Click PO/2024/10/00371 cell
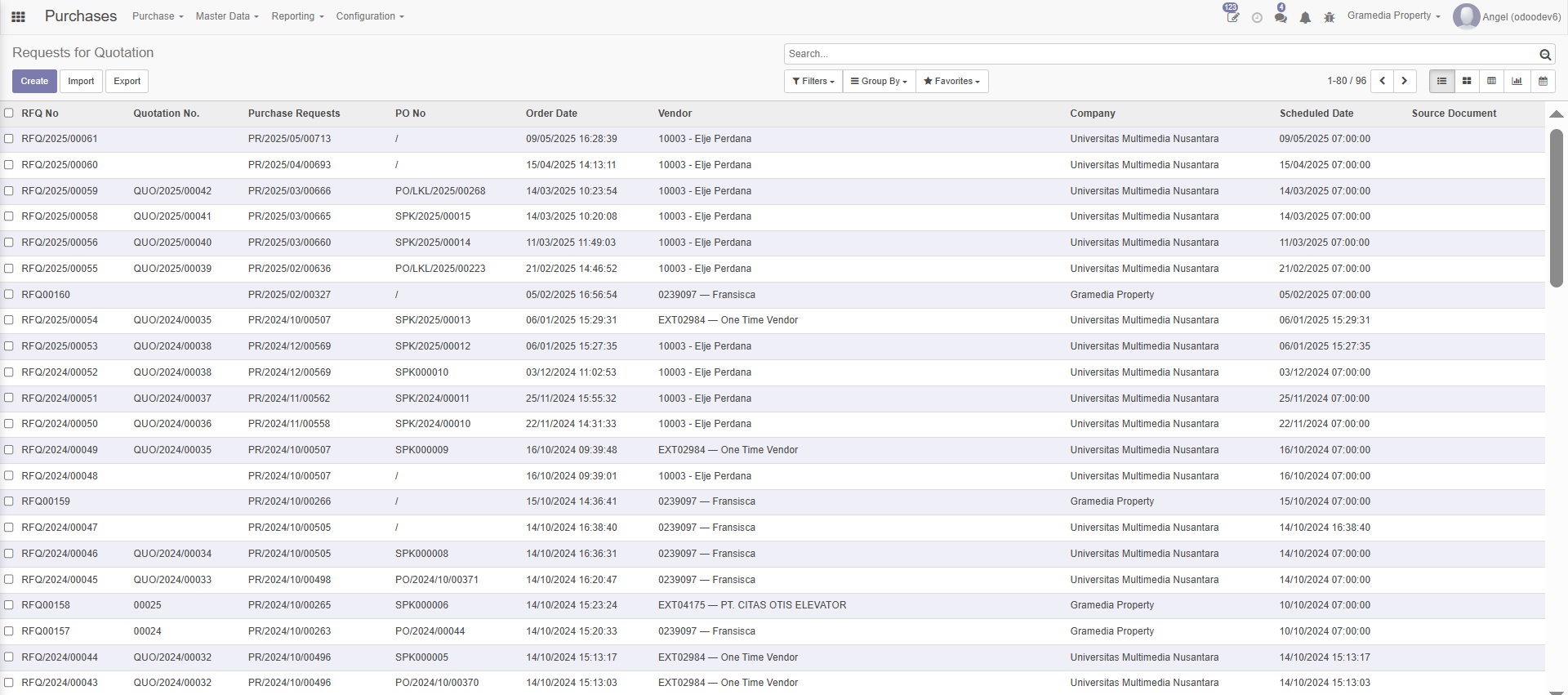The height and width of the screenshot is (695, 1568). 437,580
